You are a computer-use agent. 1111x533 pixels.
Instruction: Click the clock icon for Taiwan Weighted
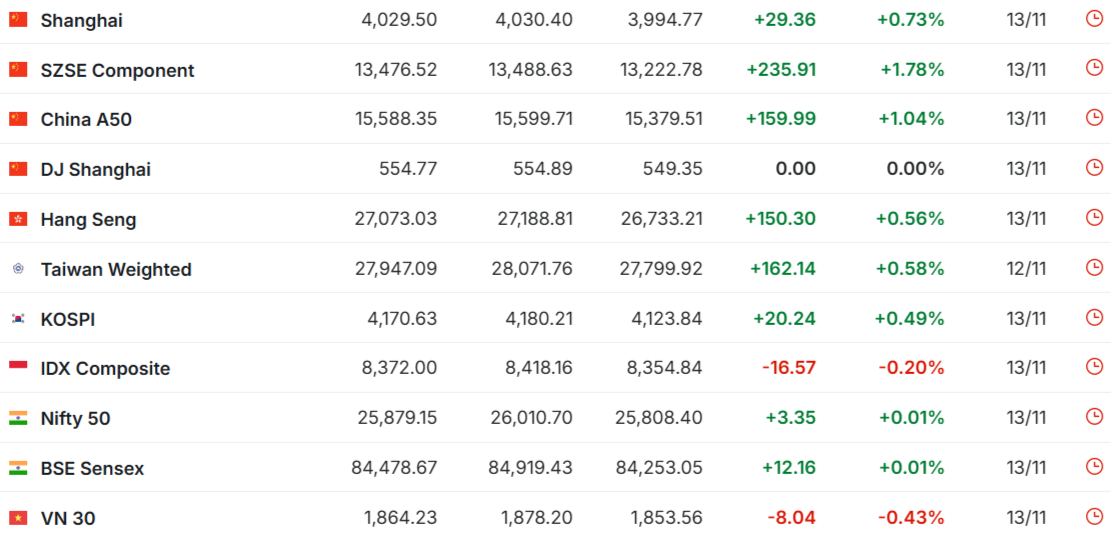[x=1094, y=268]
